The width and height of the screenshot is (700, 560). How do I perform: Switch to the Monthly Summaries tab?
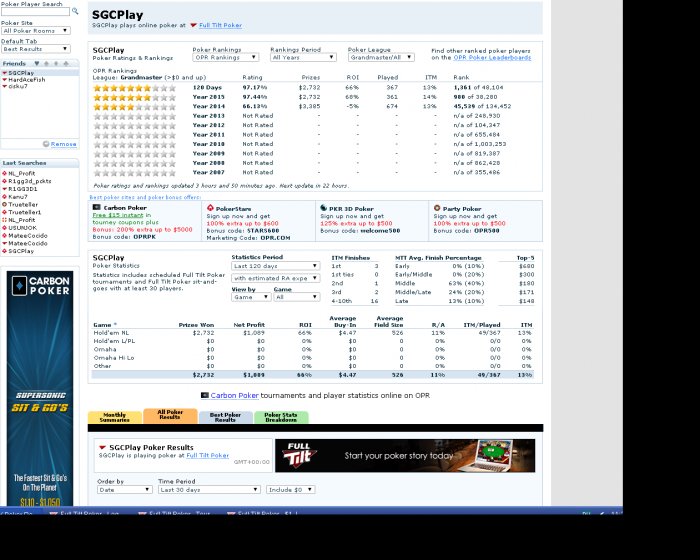click(115, 417)
